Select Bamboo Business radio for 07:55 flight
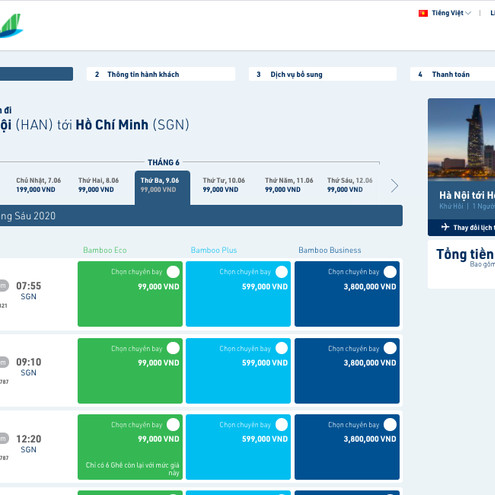495x495 pixels. click(x=390, y=272)
